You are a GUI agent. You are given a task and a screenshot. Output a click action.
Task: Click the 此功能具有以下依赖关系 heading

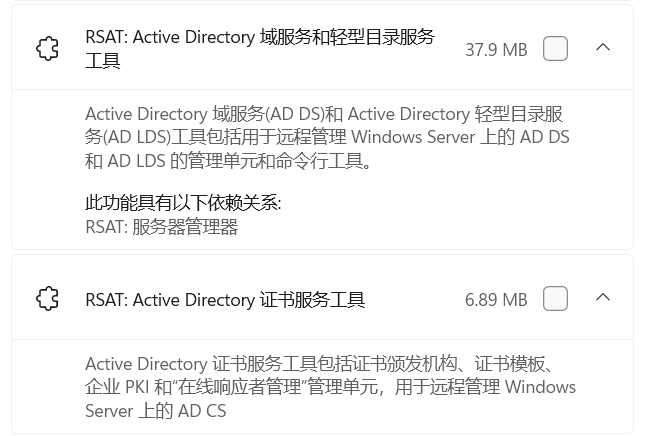coord(183,203)
